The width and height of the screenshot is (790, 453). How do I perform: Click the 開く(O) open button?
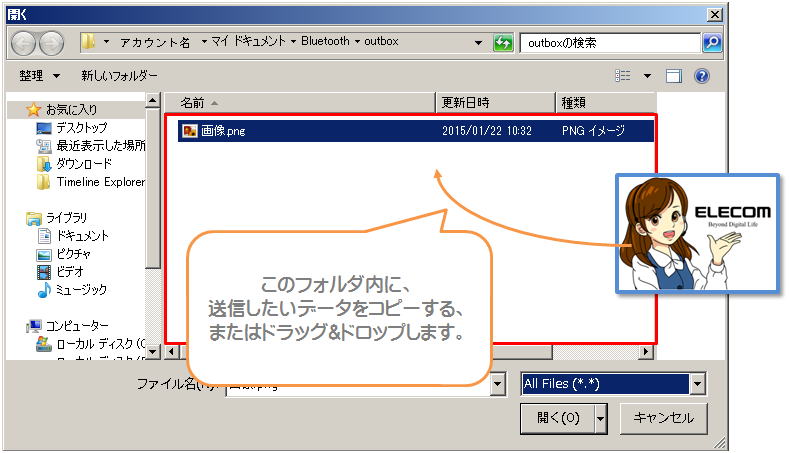click(558, 418)
